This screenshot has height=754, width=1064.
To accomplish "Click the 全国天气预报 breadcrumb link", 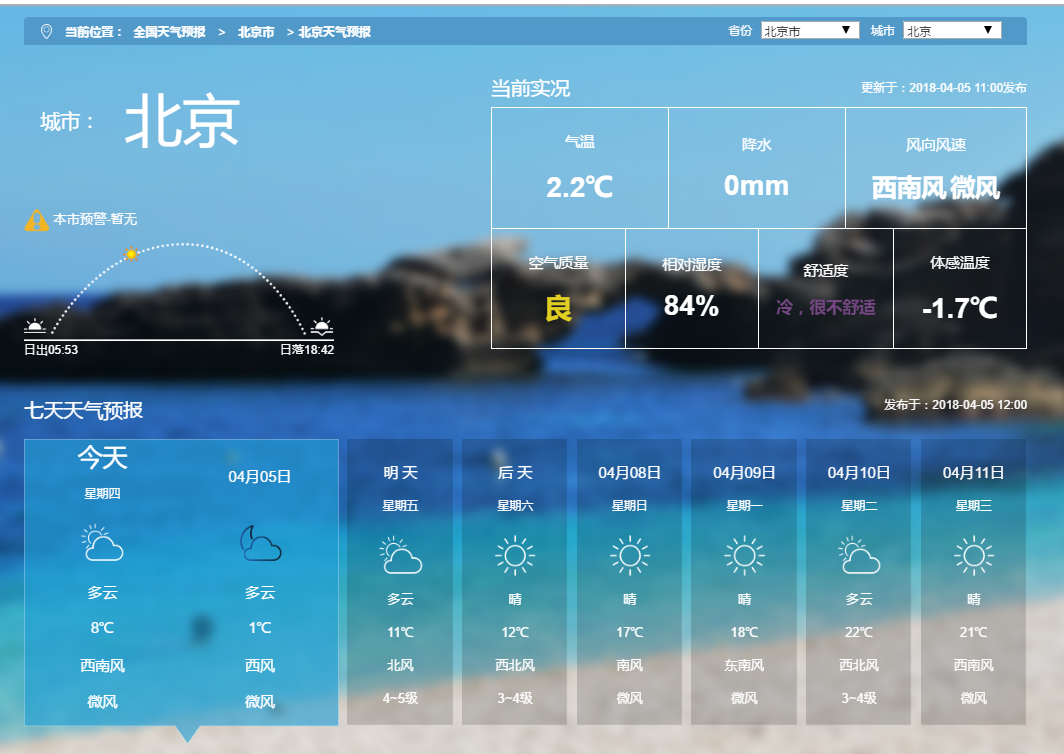I will 169,32.
